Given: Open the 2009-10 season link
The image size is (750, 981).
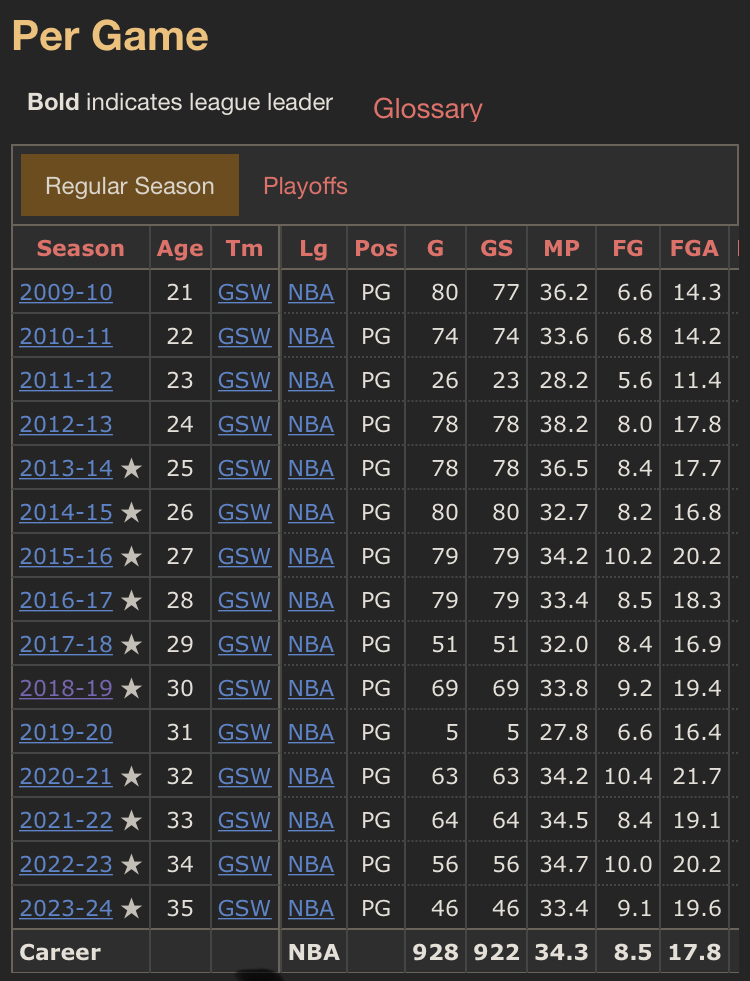Looking at the screenshot, I should 66,292.
